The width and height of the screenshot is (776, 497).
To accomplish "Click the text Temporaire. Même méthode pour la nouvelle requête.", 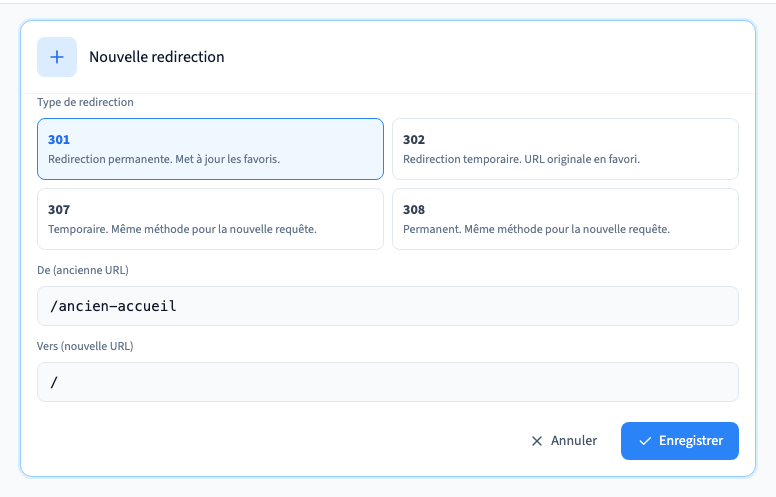I will 182,229.
